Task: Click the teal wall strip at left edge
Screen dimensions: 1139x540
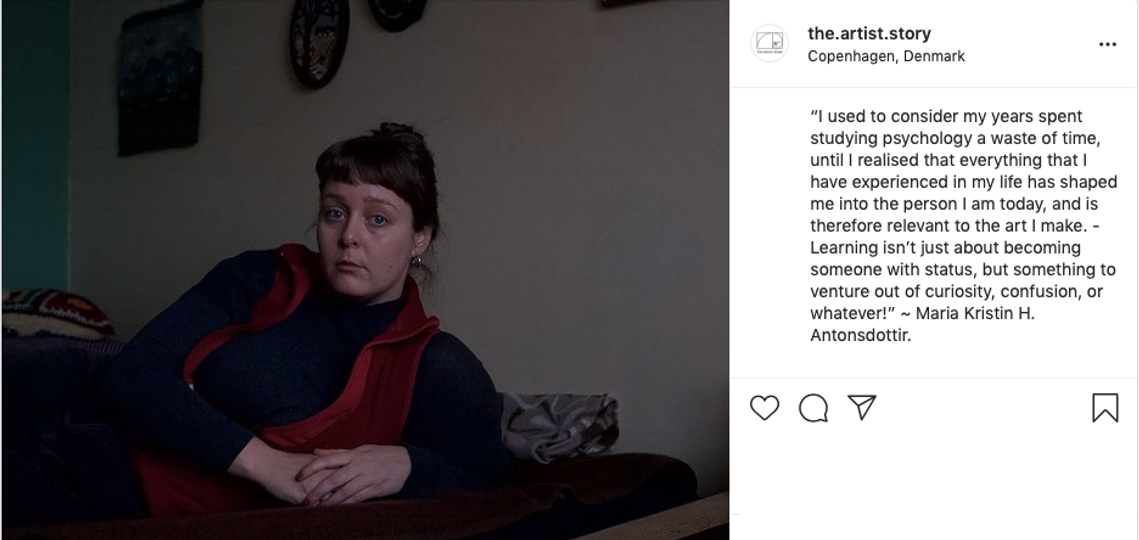Action: [35, 145]
